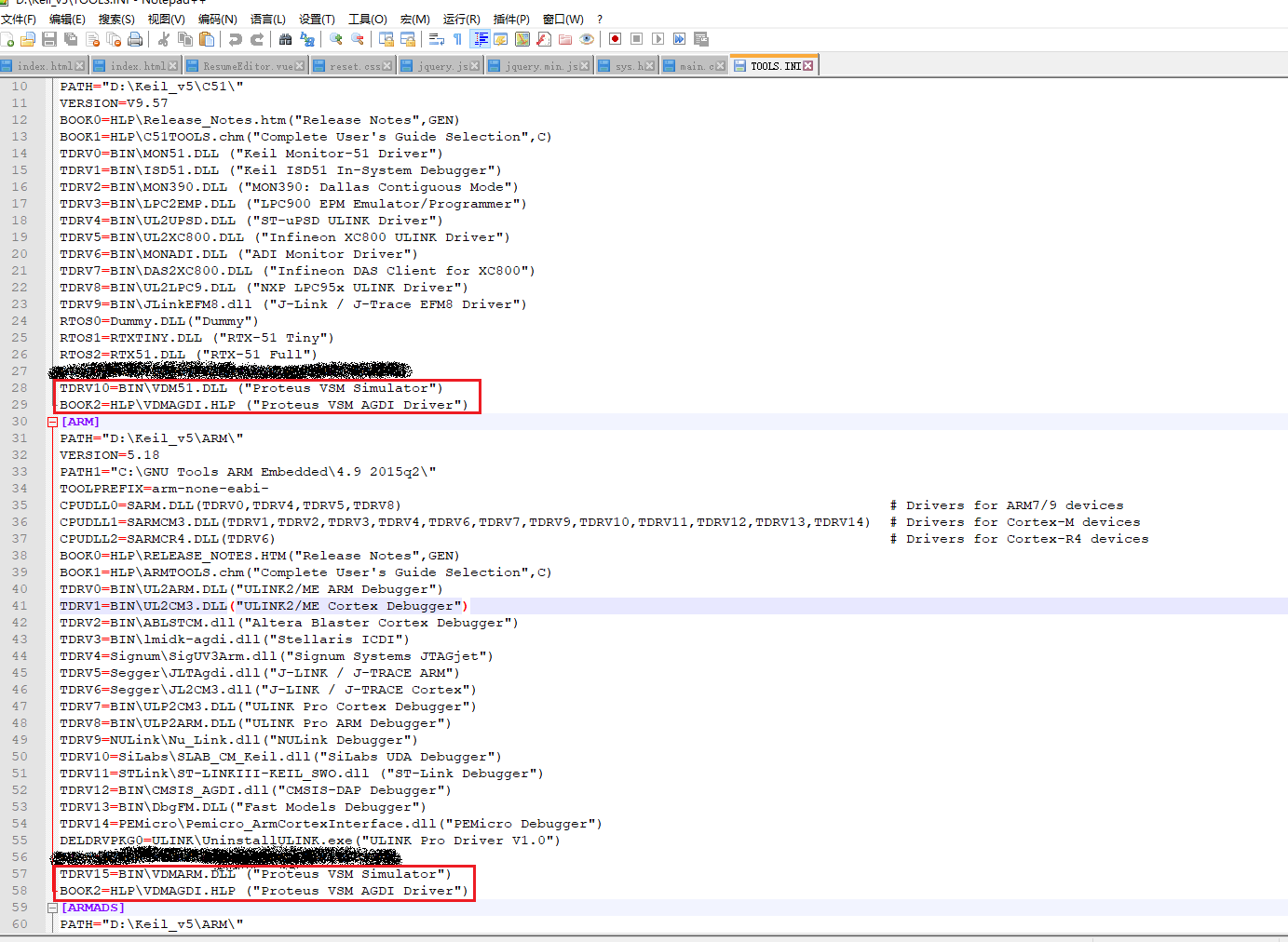Open Find with binoculars icon
This screenshot has height=942, width=1288.
286,39
